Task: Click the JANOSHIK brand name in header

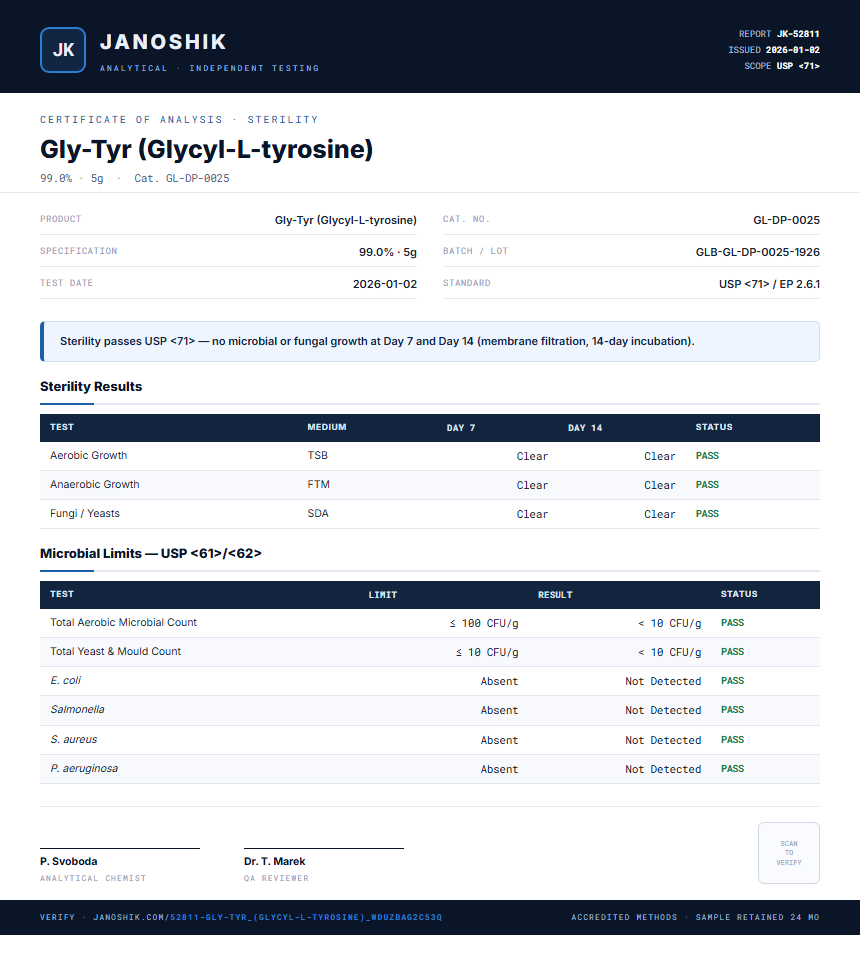Action: tap(163, 42)
